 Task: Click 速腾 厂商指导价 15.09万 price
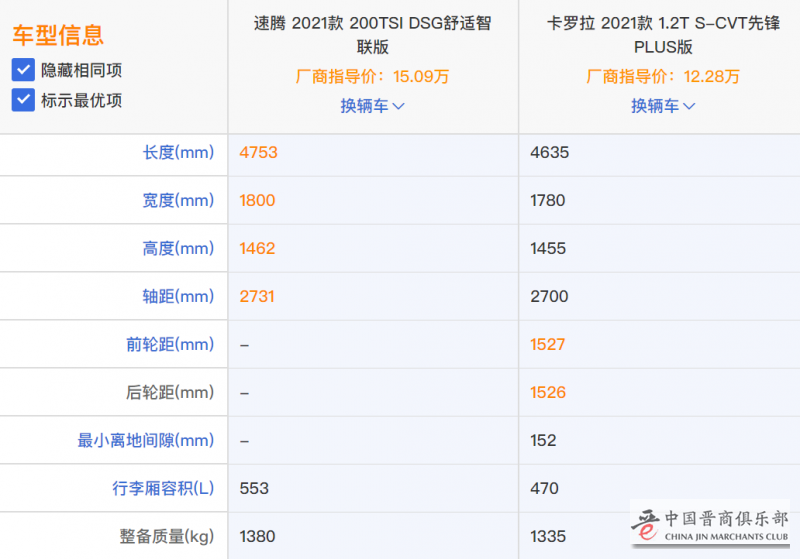[x=372, y=76]
